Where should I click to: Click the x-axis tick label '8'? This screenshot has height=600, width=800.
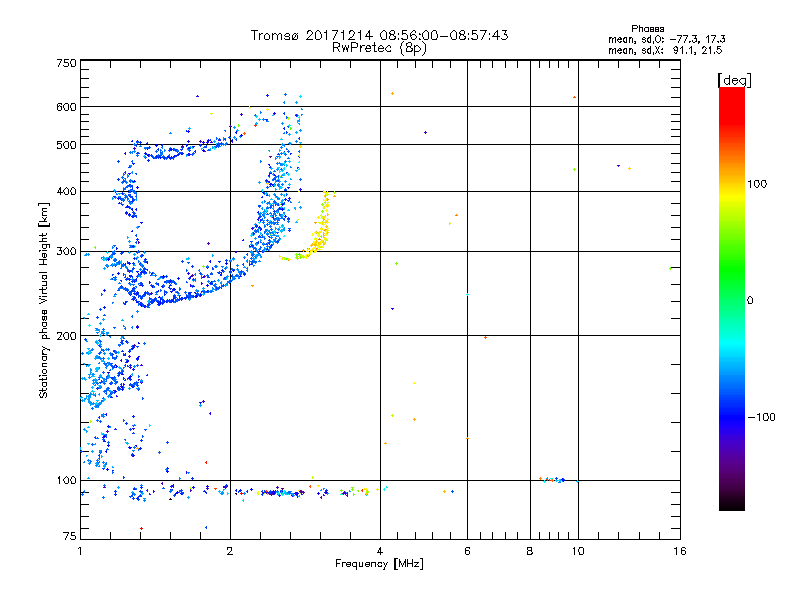[x=530, y=551]
